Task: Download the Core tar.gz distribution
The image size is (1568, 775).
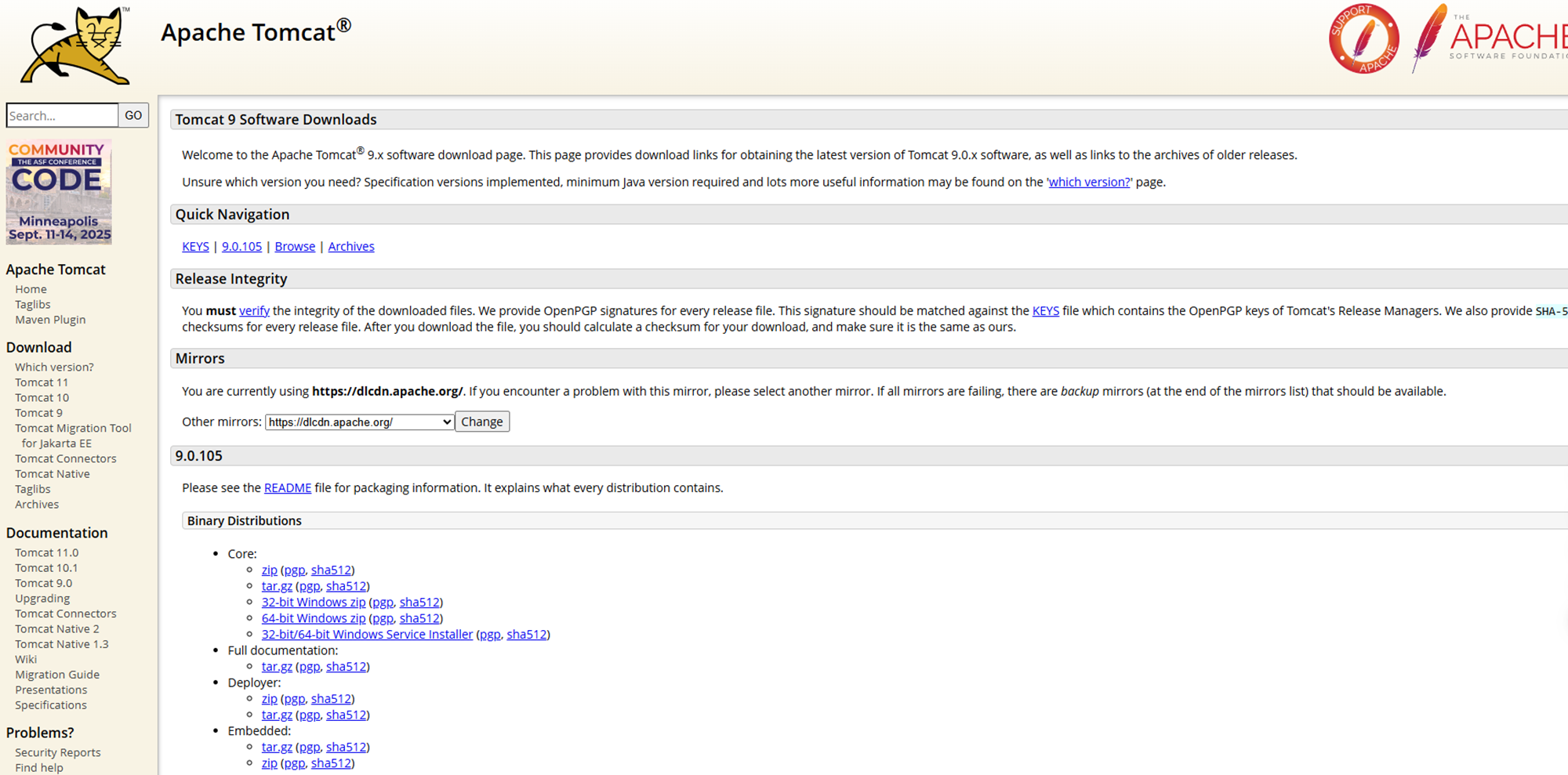Action: (x=277, y=586)
